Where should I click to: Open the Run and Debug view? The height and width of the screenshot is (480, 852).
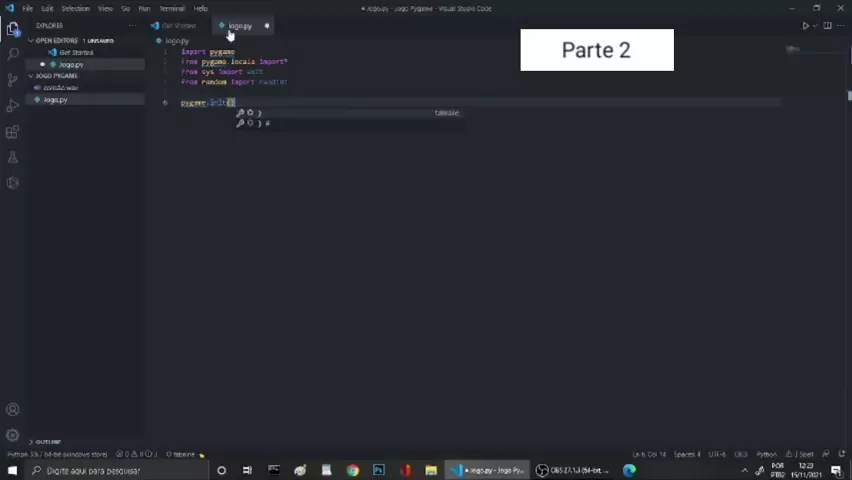click(12, 105)
